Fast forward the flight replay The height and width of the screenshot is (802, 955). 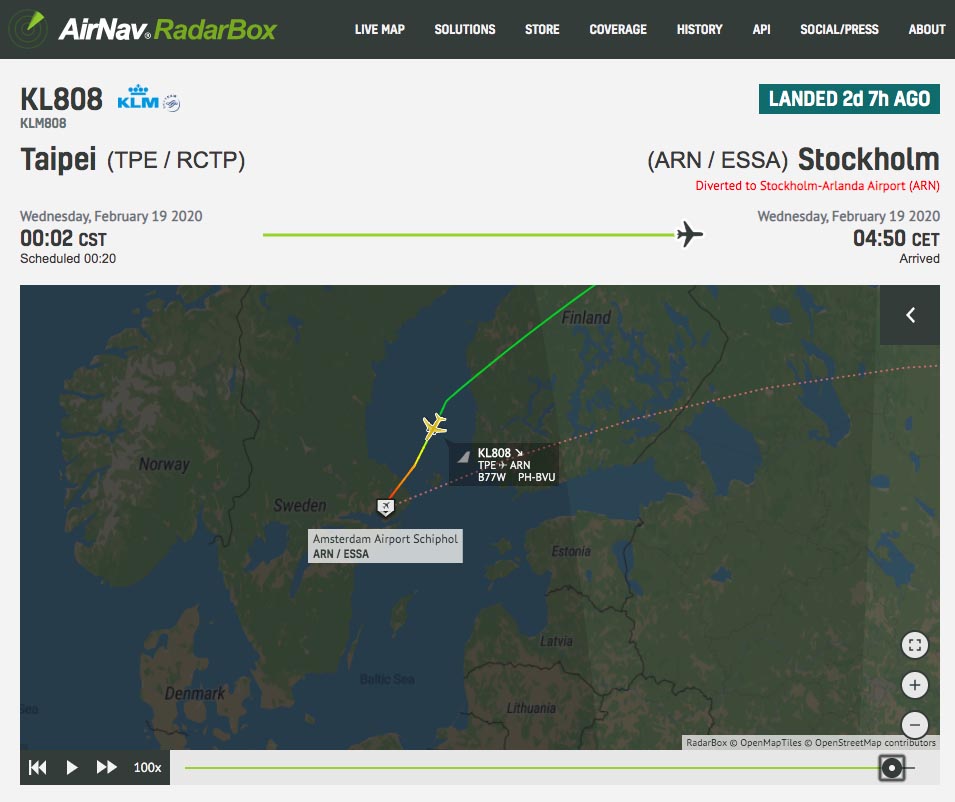107,767
